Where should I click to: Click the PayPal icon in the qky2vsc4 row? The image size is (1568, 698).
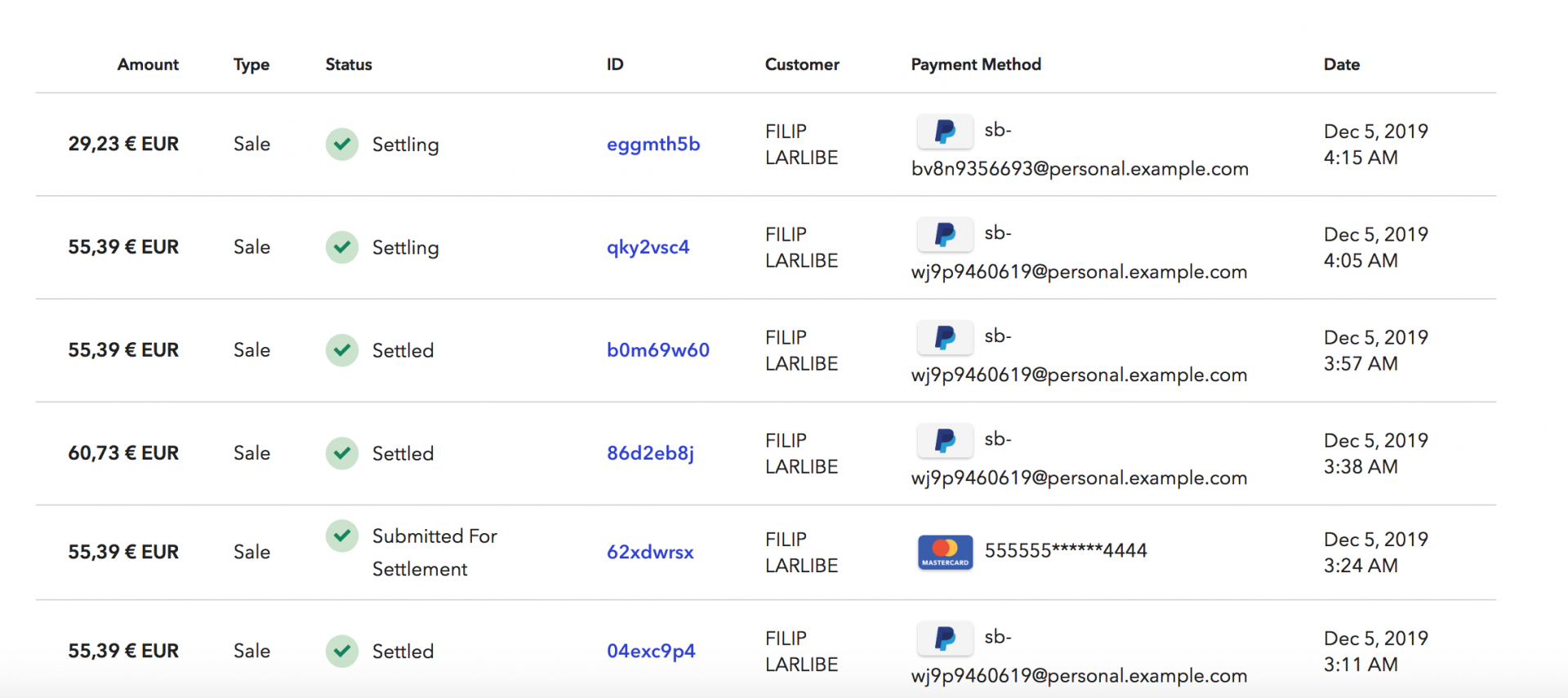[945, 234]
